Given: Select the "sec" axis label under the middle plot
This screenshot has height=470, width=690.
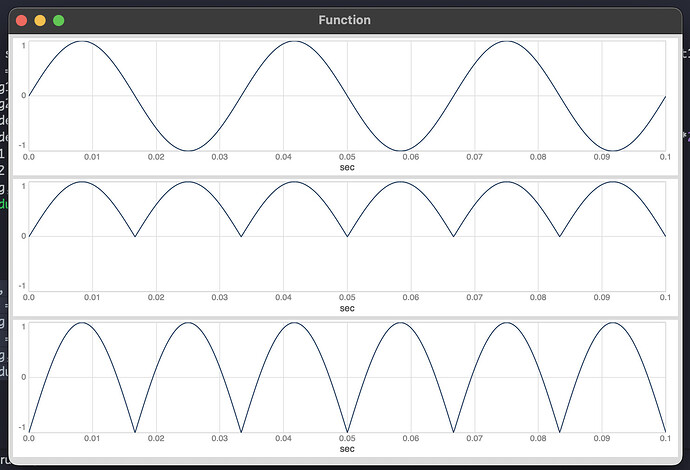Looking at the screenshot, I should click(x=347, y=308).
